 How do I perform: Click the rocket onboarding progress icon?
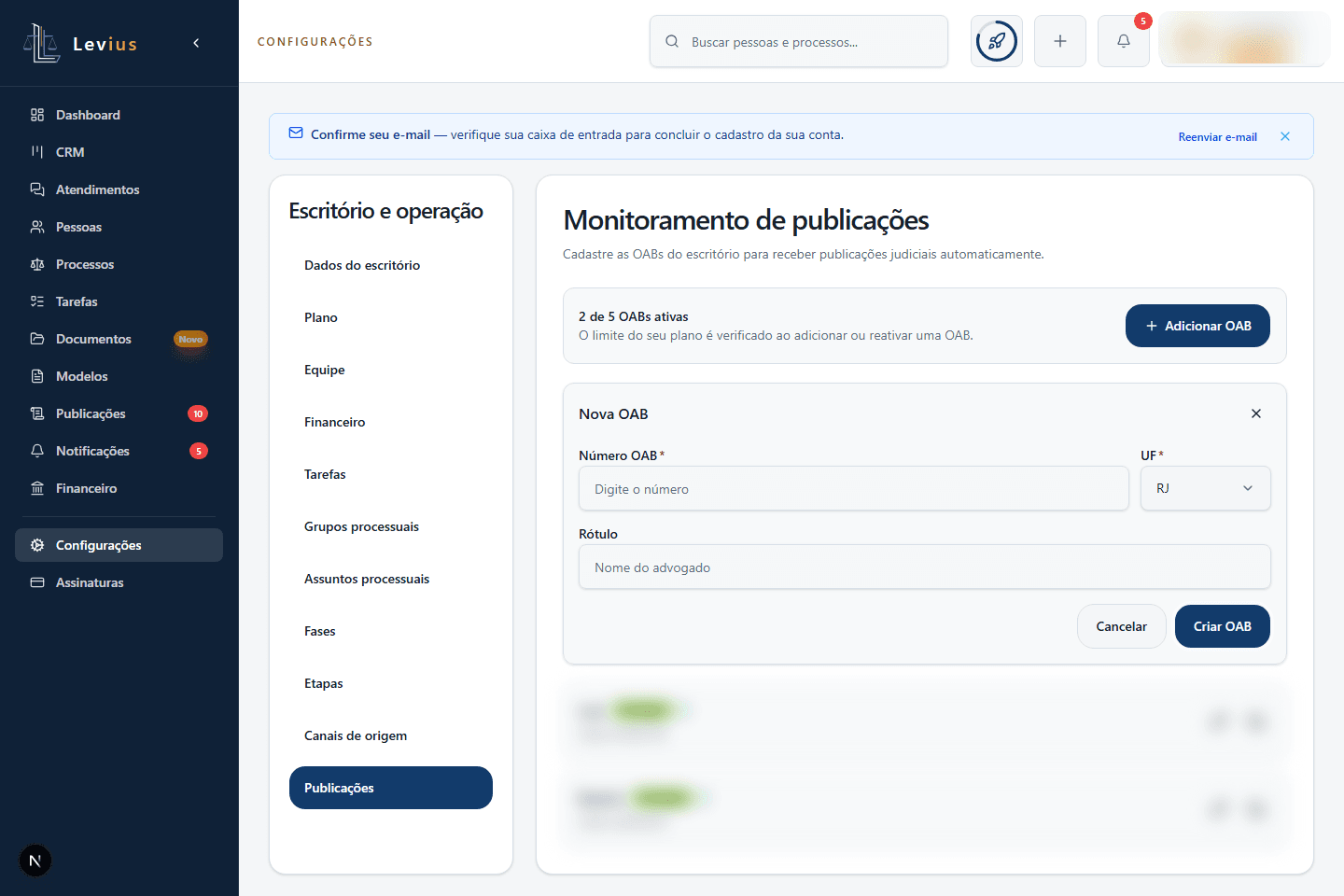[997, 41]
